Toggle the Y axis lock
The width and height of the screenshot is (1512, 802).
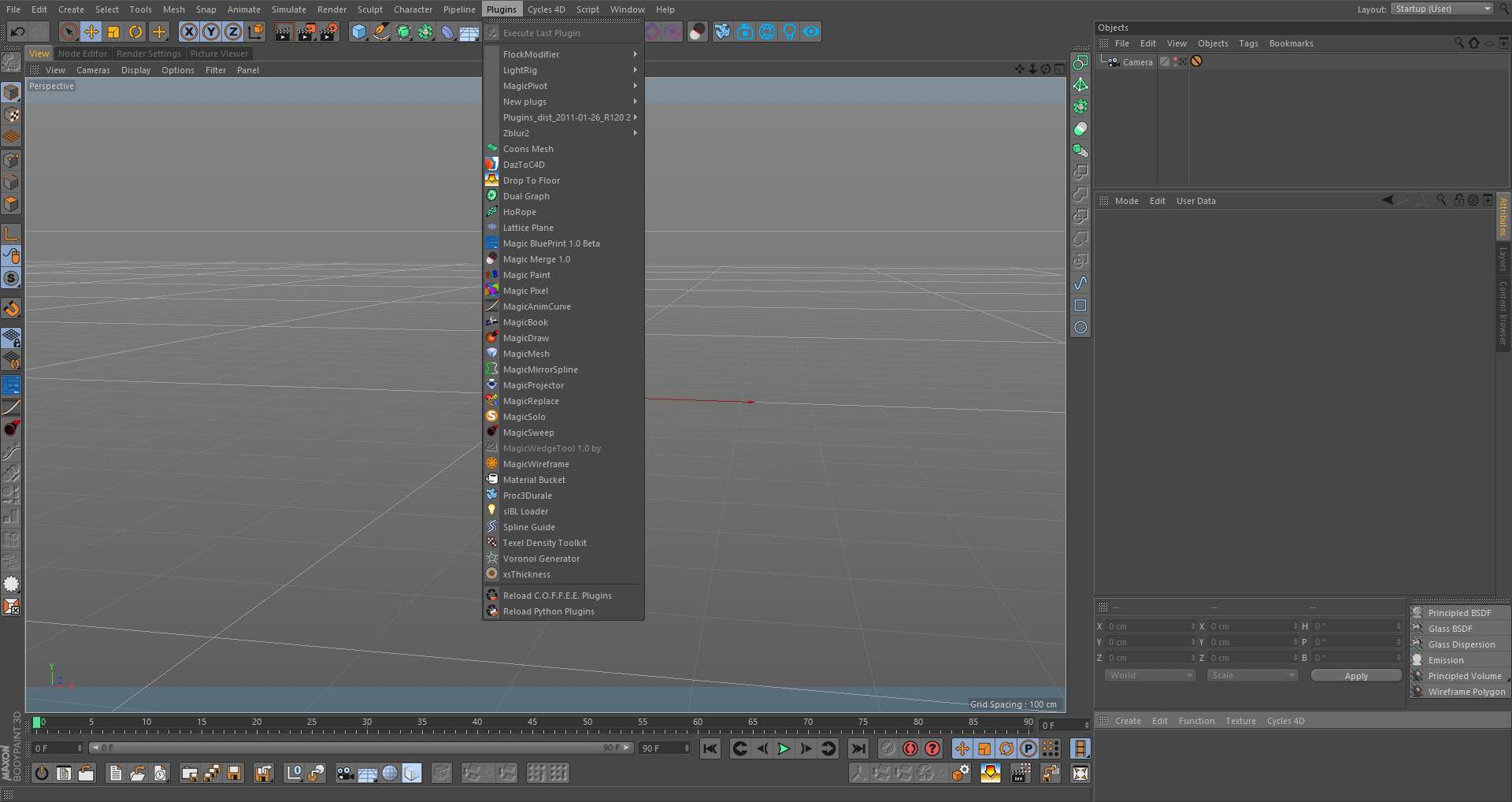pos(210,32)
